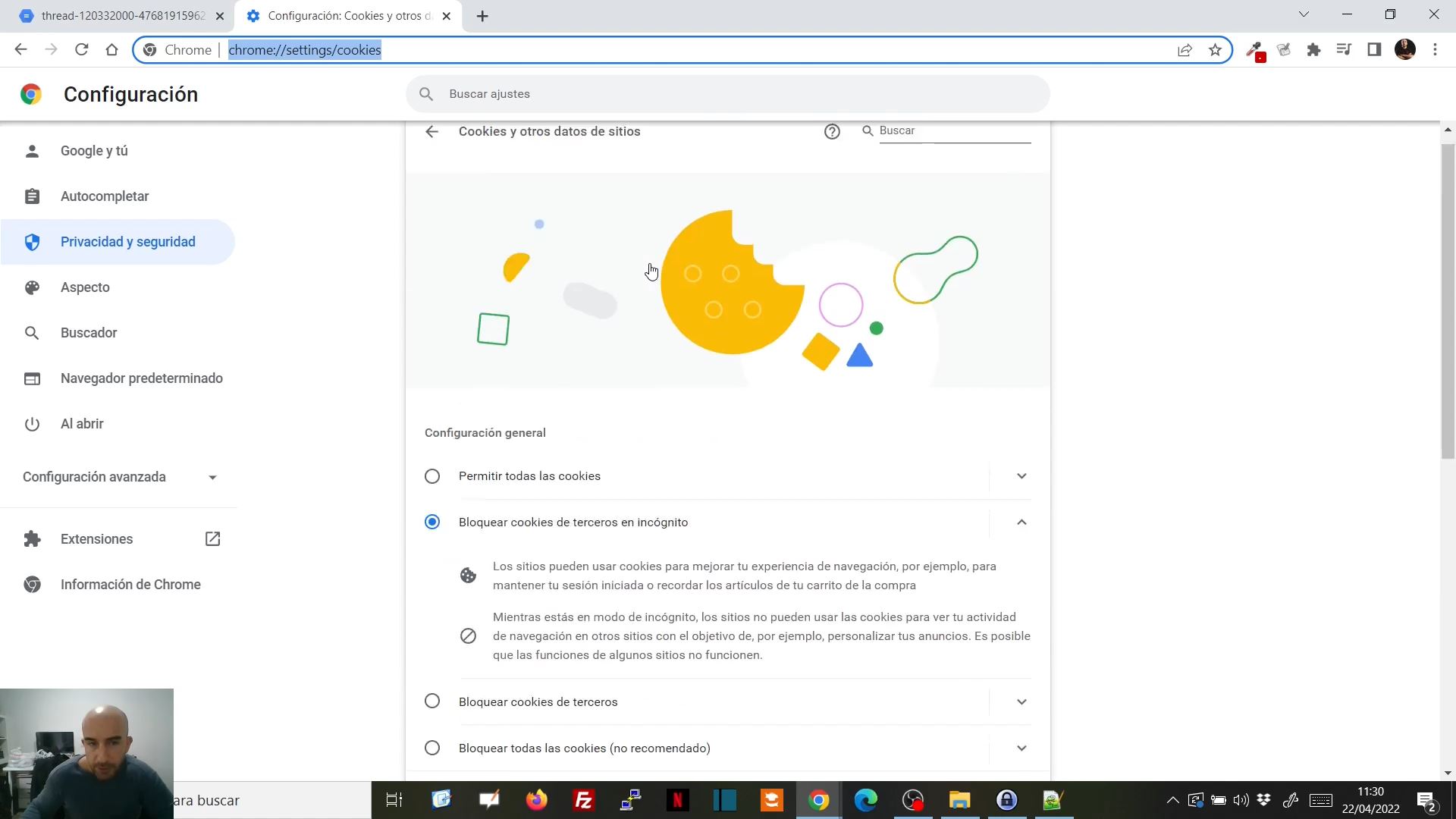Select Bloquear cookies de terceros option

pos(432,701)
